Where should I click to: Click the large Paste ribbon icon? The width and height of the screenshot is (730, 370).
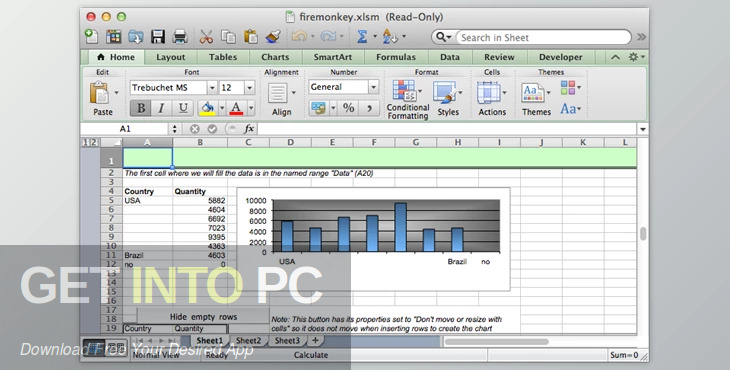(x=99, y=93)
